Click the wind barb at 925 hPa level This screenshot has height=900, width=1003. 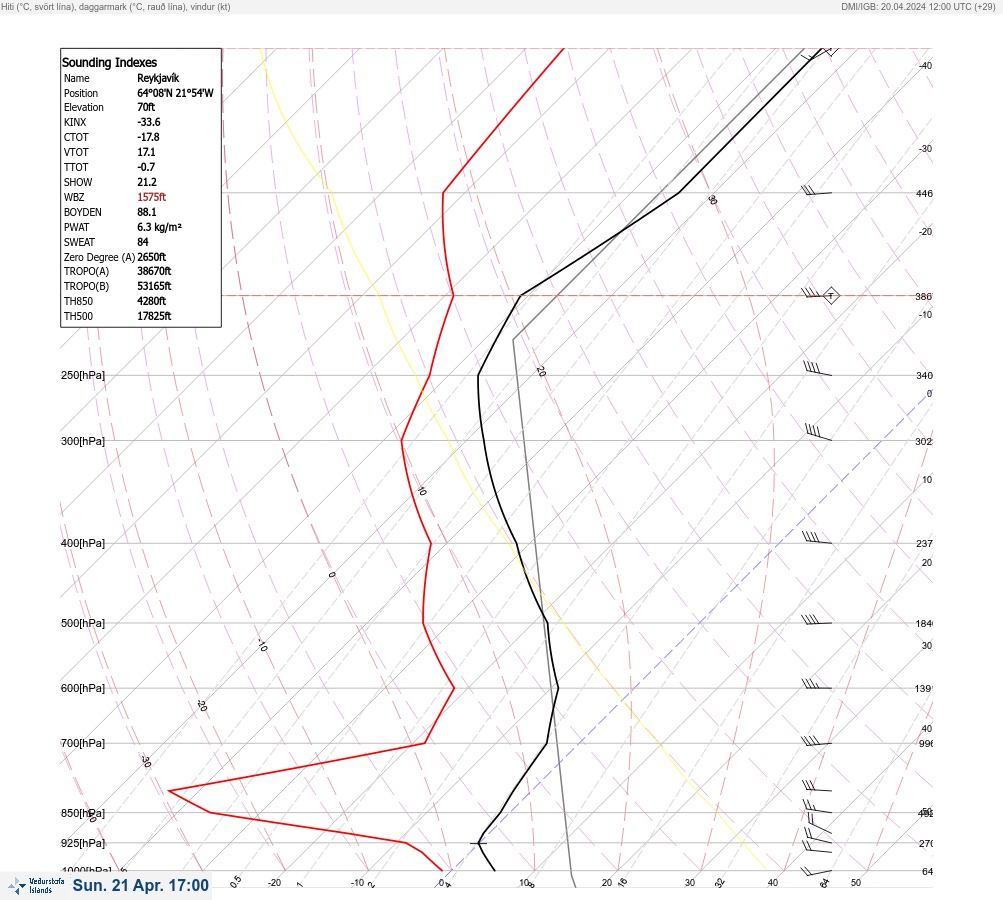(817, 835)
